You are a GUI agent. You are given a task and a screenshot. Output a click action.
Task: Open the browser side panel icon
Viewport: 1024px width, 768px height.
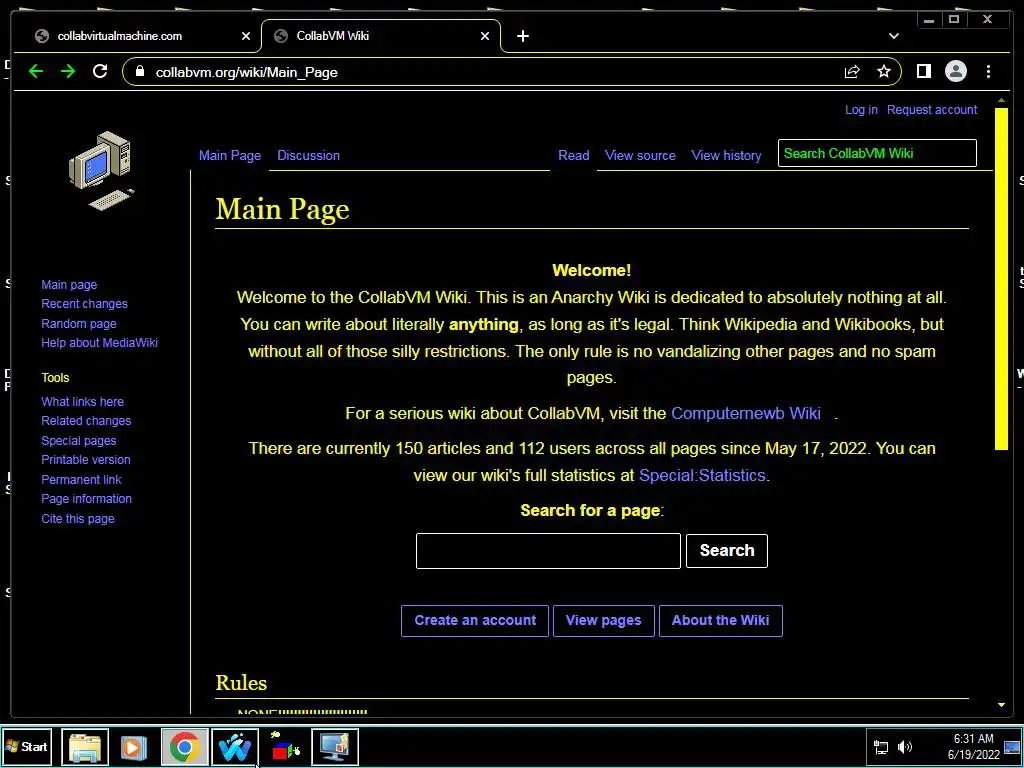pos(923,71)
